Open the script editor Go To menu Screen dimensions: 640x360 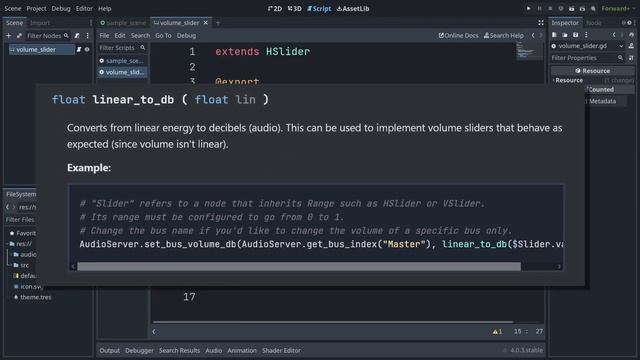tap(163, 36)
